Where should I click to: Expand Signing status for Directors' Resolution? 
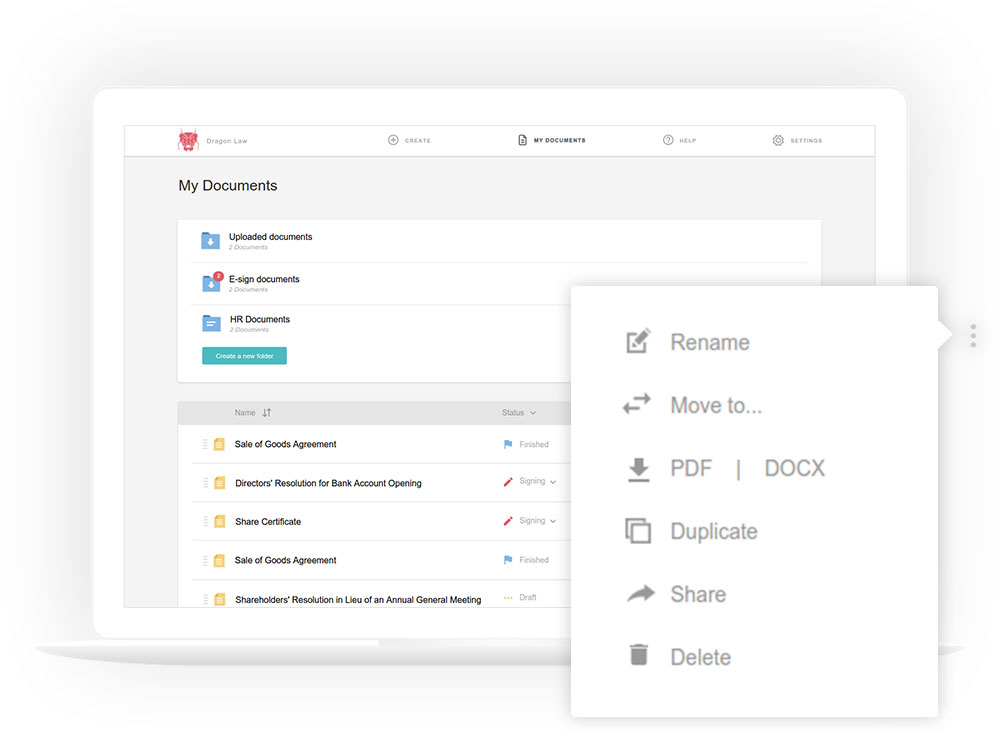click(x=553, y=482)
